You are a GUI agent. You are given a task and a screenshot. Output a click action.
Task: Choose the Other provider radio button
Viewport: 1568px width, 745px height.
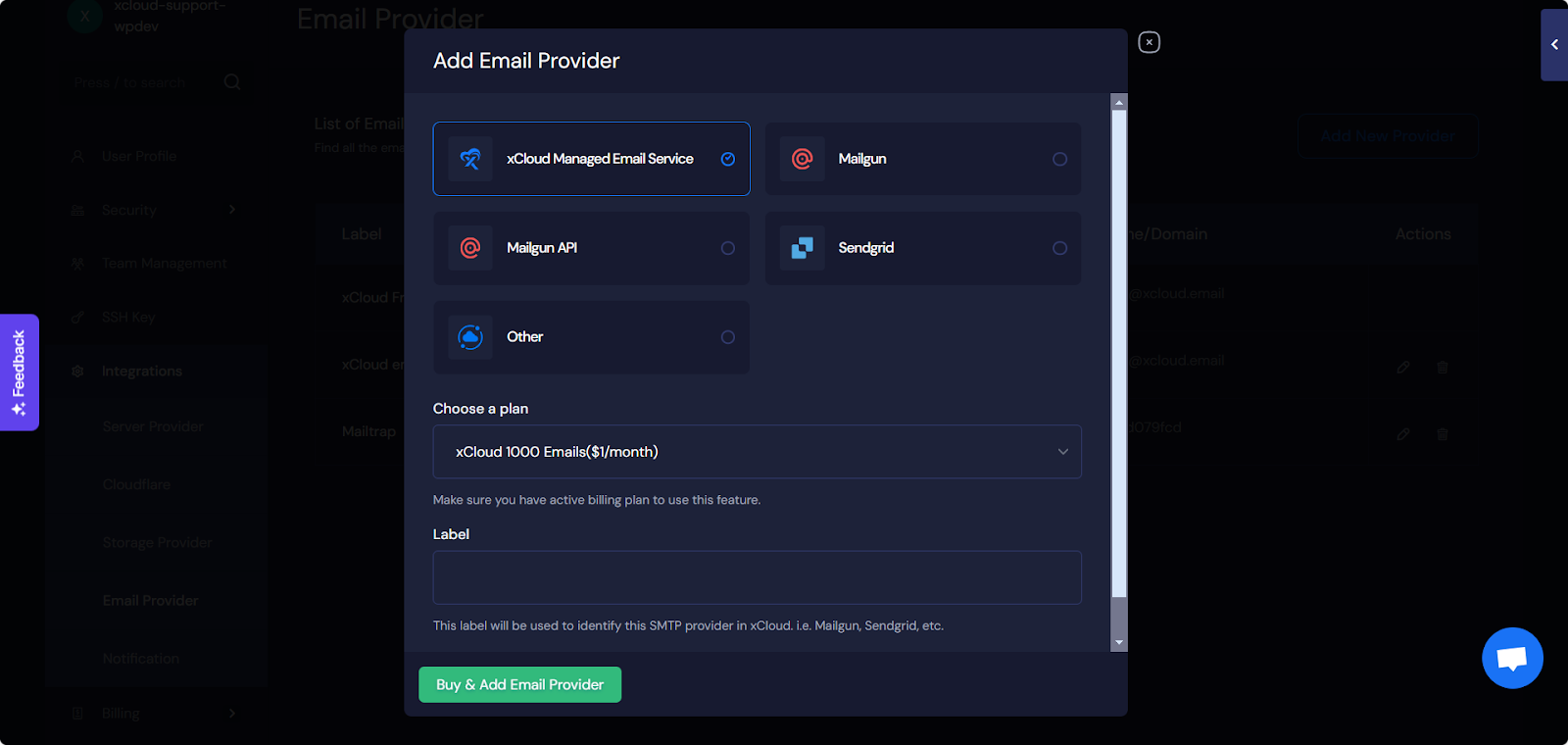(727, 337)
